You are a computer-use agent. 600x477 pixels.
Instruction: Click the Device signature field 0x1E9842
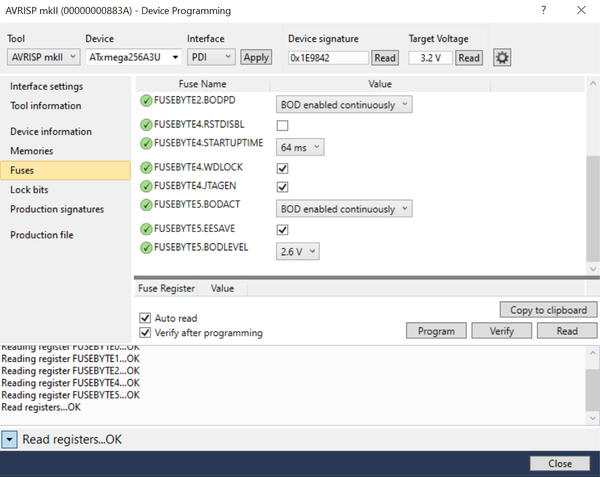[x=328, y=58]
